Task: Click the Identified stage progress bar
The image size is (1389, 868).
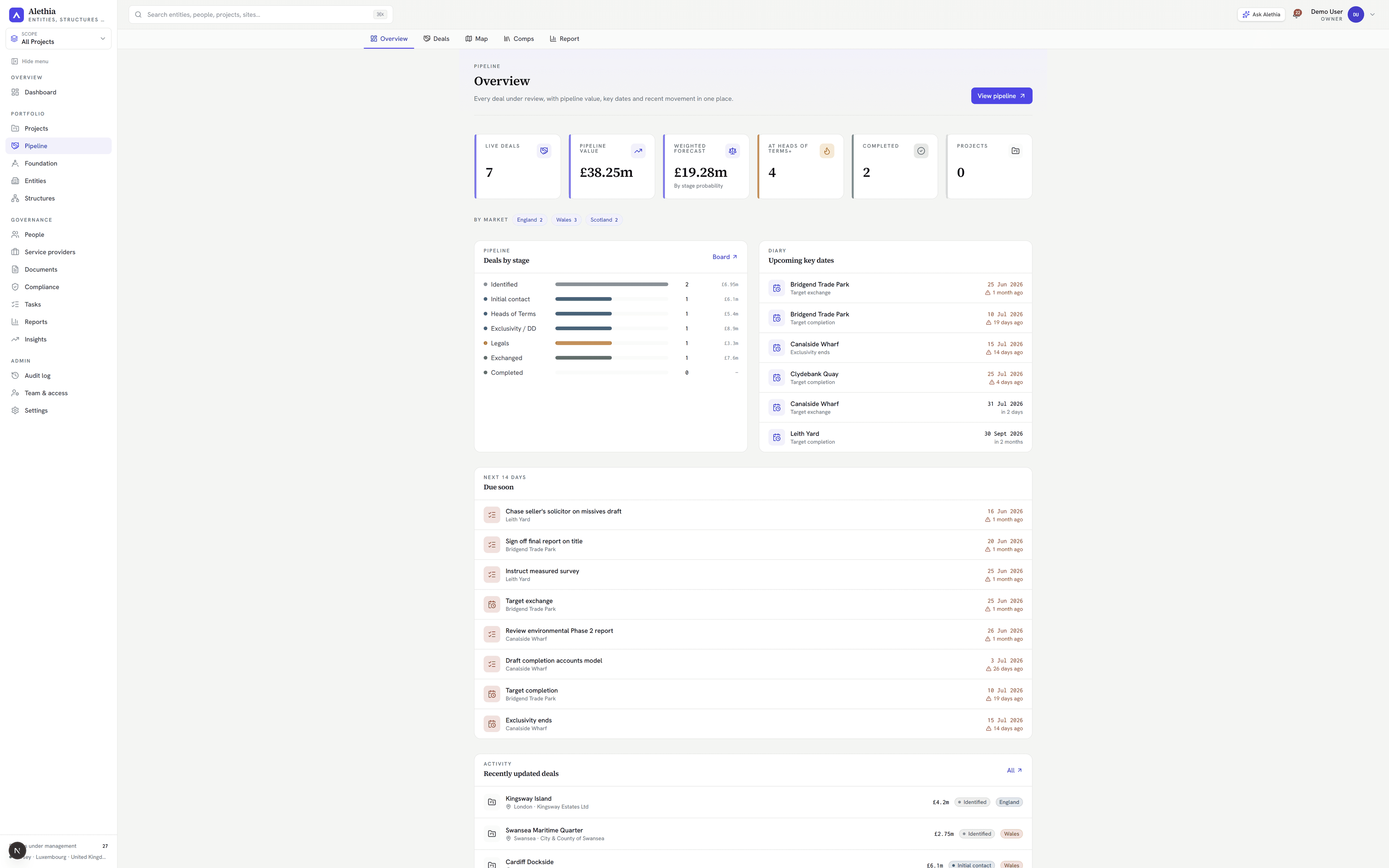Action: [611, 285]
